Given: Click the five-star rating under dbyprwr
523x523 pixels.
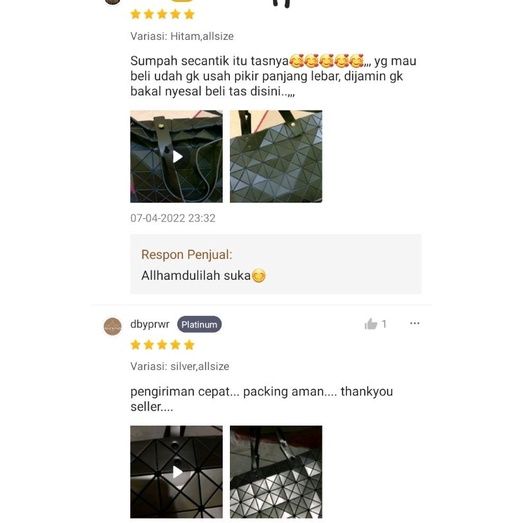Looking at the screenshot, I should pyautogui.click(x=162, y=345).
